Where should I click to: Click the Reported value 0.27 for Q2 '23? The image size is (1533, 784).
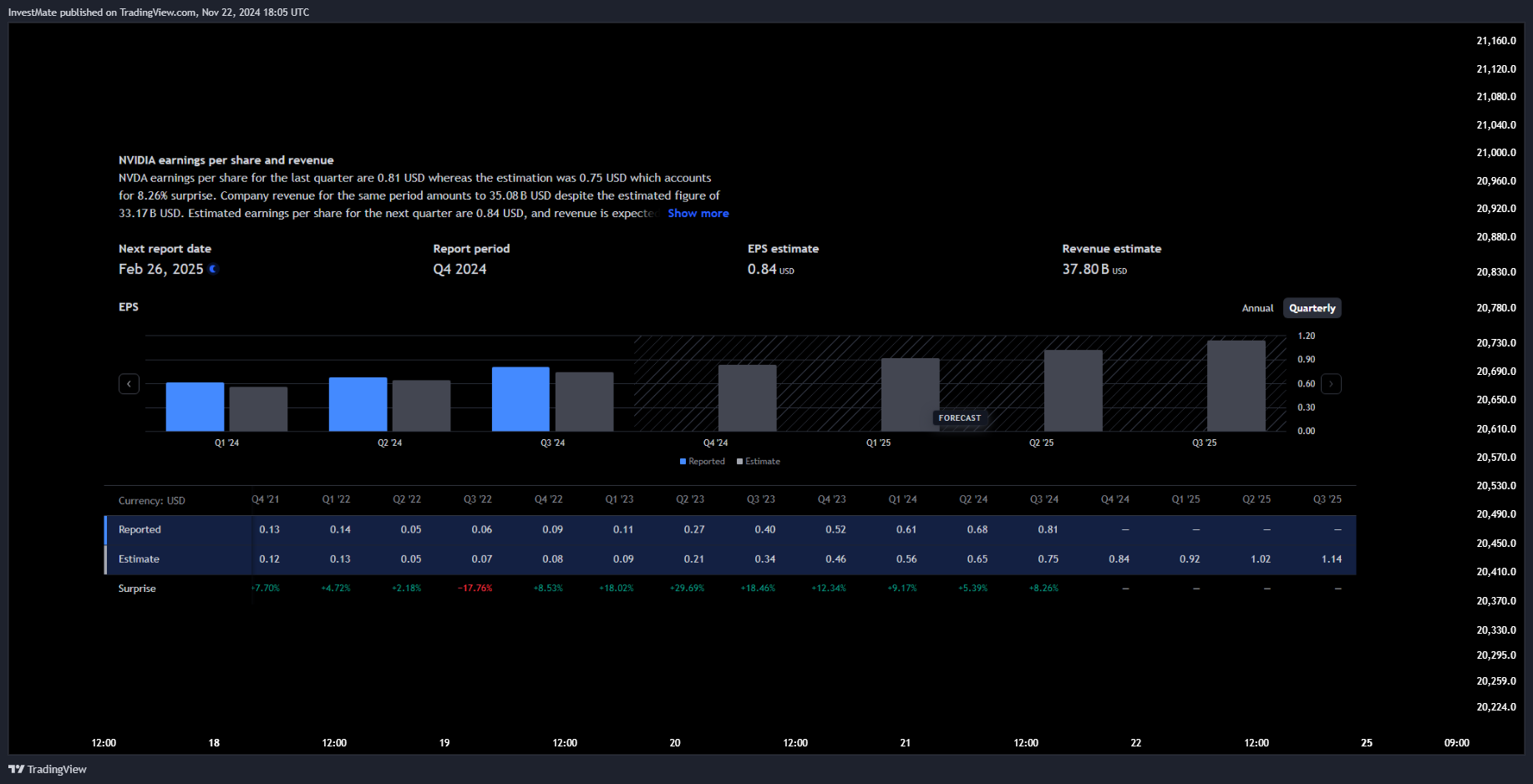[694, 529]
